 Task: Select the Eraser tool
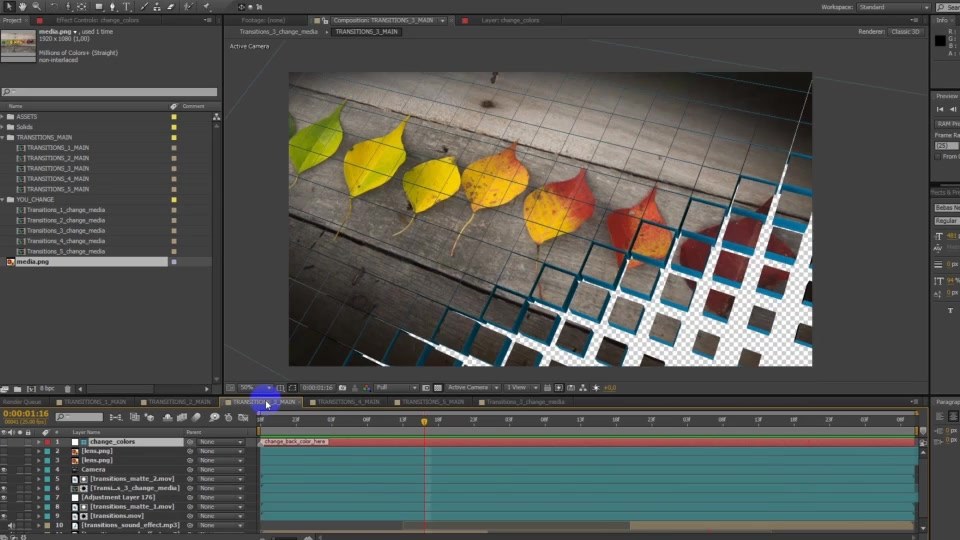tap(171, 7)
